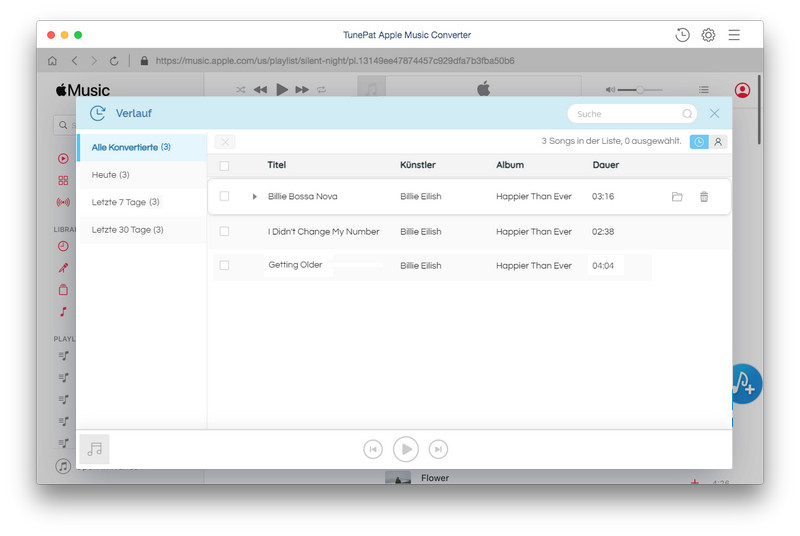The height and width of the screenshot is (536, 800).
Task: Adjust the Apple Music volume slider
Action: click(x=640, y=90)
